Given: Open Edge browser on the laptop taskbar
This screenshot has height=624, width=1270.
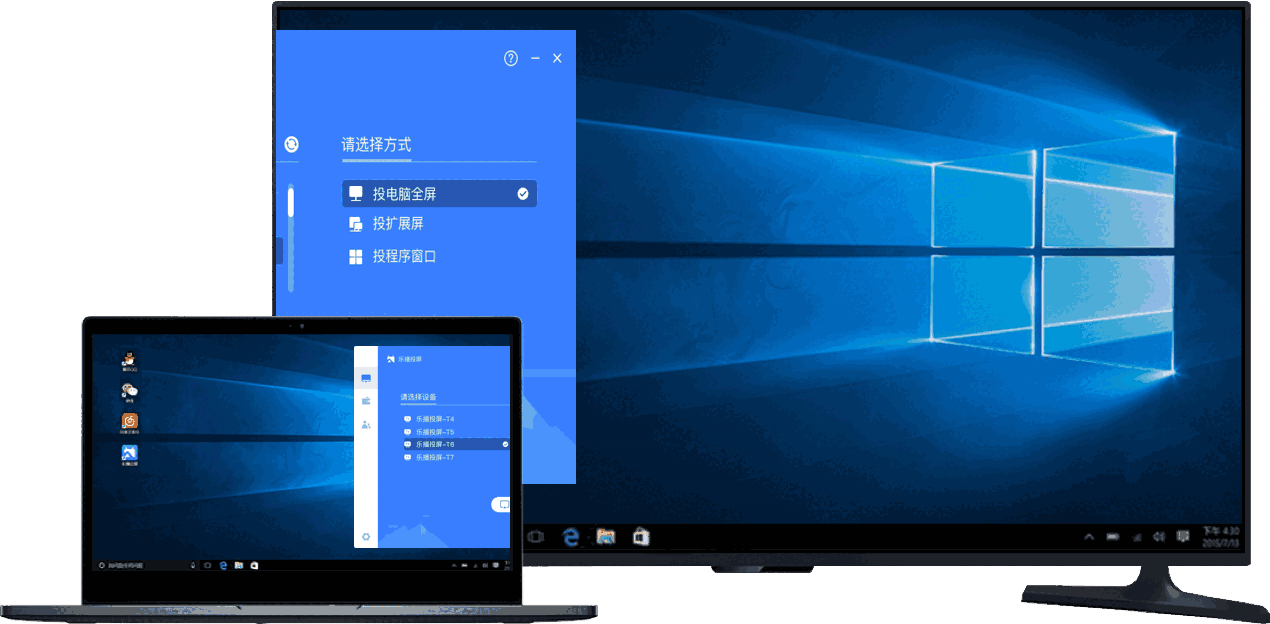Looking at the screenshot, I should pos(223,565).
